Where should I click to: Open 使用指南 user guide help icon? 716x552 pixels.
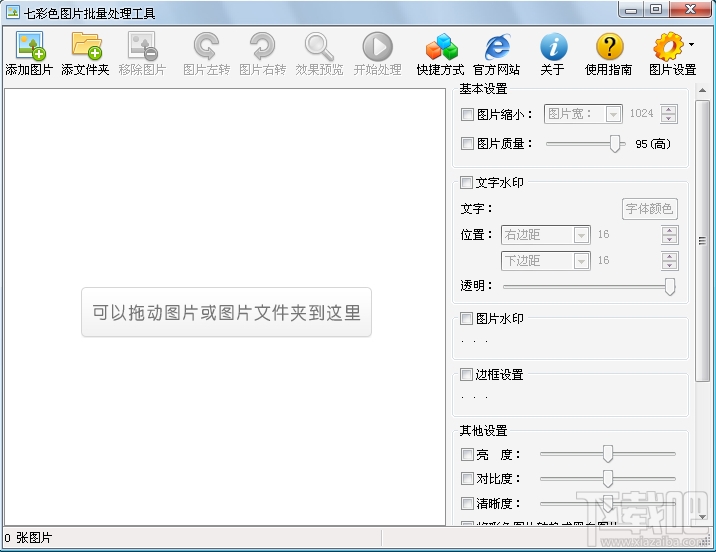coord(610,46)
